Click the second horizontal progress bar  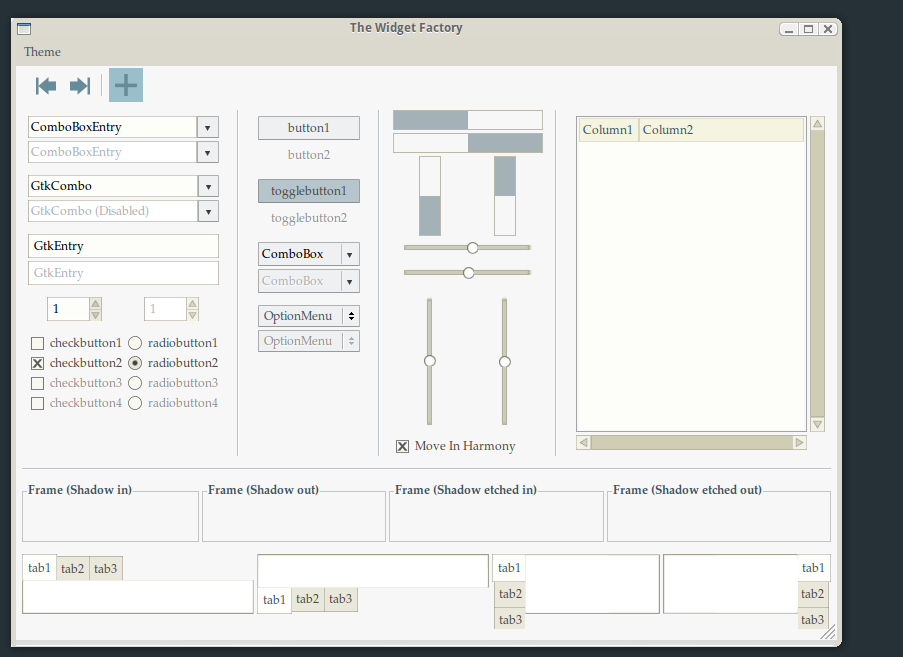[x=468, y=143]
